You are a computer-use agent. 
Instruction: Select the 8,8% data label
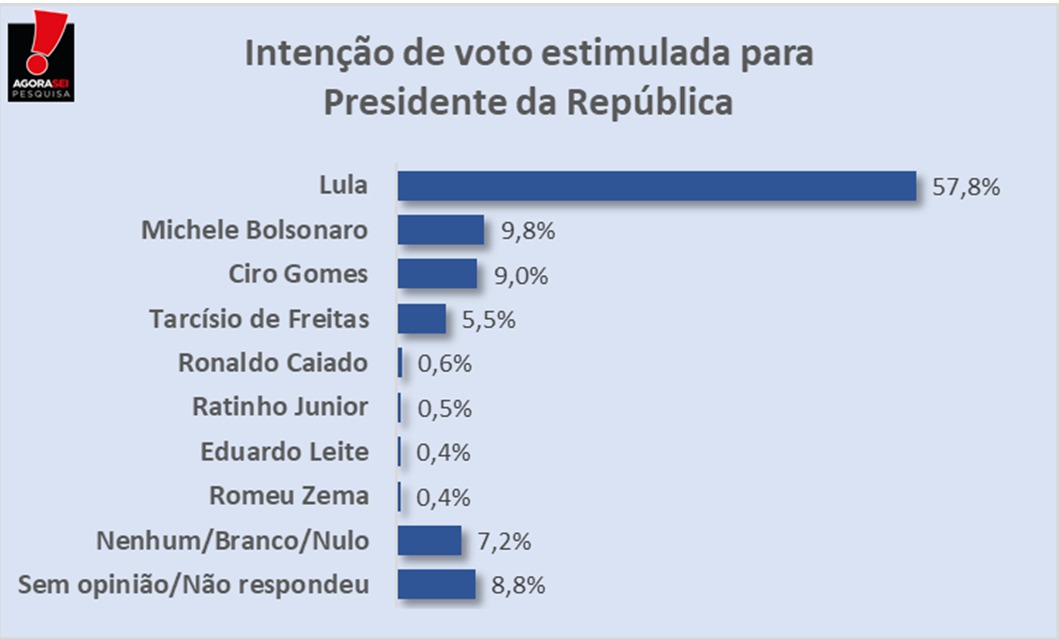pyautogui.click(x=518, y=586)
